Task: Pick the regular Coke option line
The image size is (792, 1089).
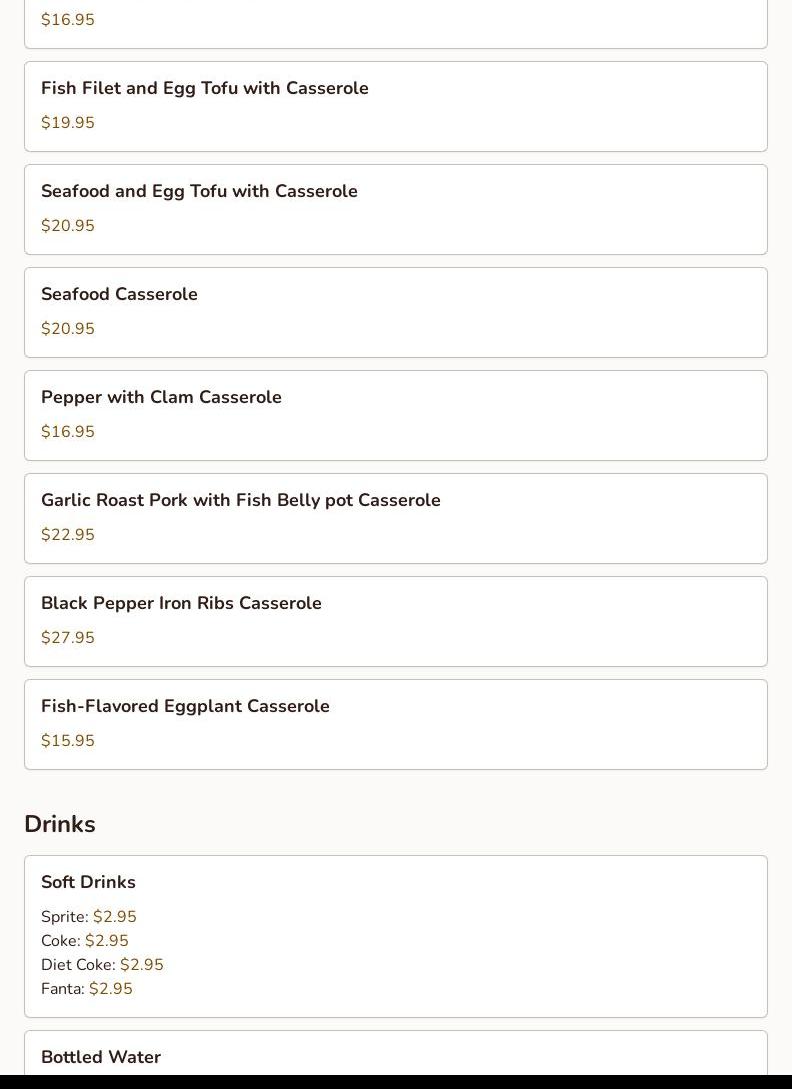Action: 84,941
